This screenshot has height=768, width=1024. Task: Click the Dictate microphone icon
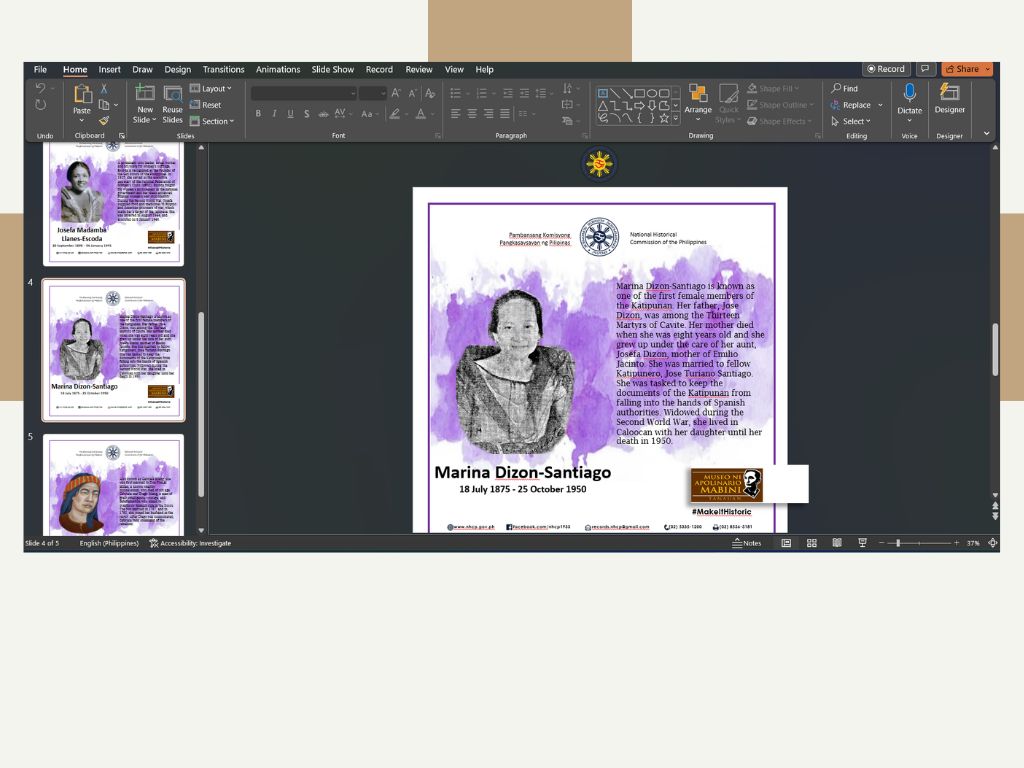coord(910,93)
